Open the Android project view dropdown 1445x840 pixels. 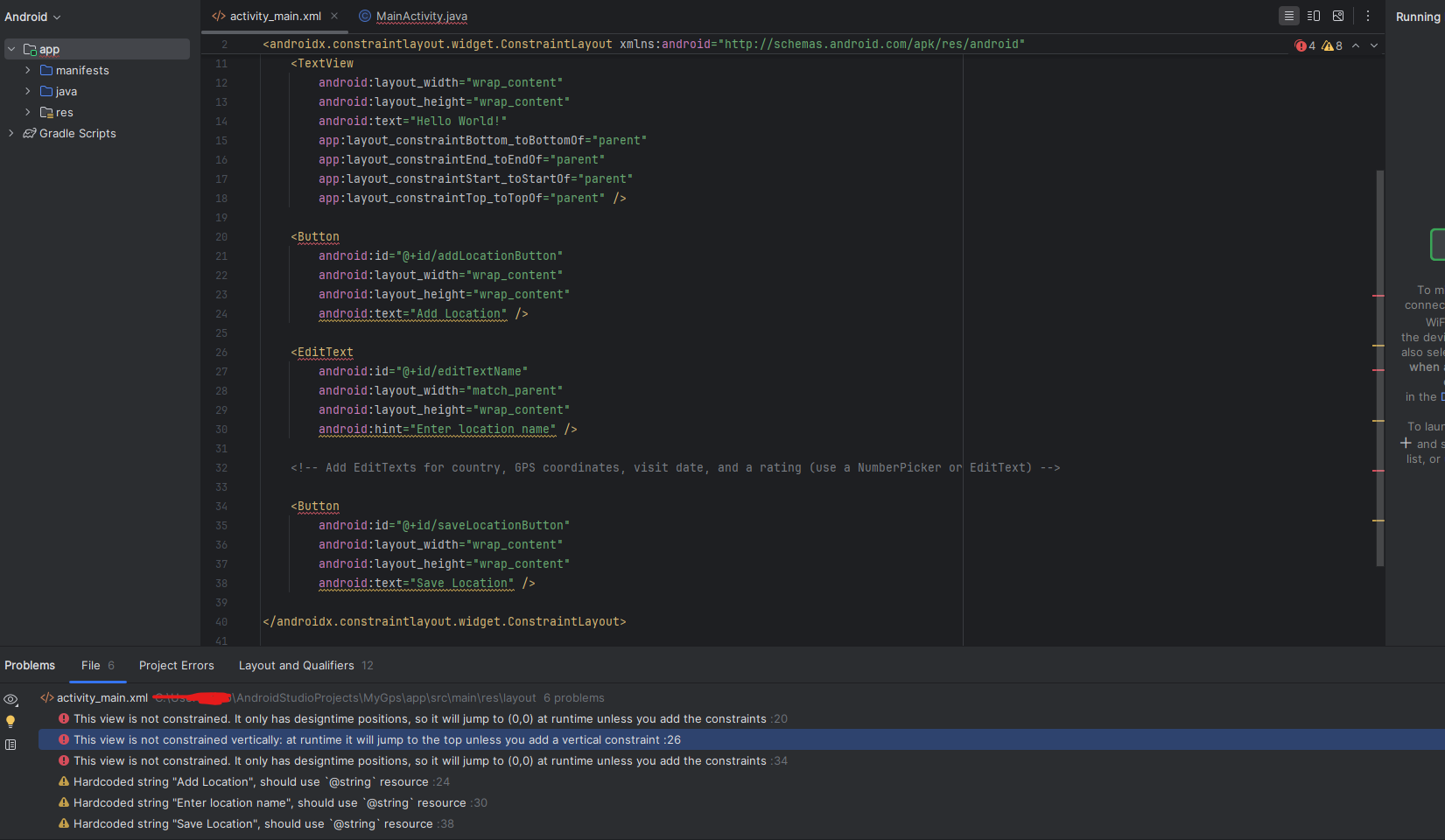32,16
